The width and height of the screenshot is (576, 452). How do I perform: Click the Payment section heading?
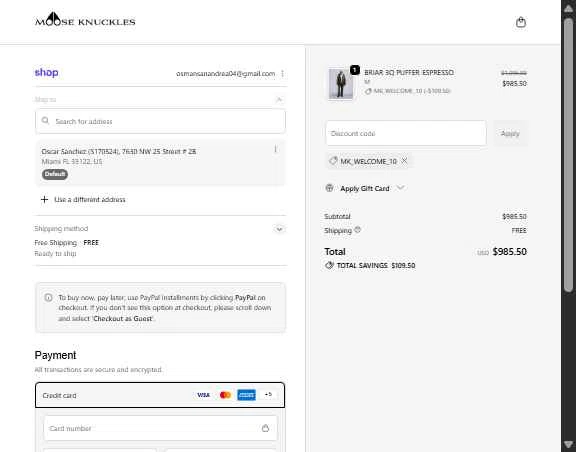pos(55,355)
